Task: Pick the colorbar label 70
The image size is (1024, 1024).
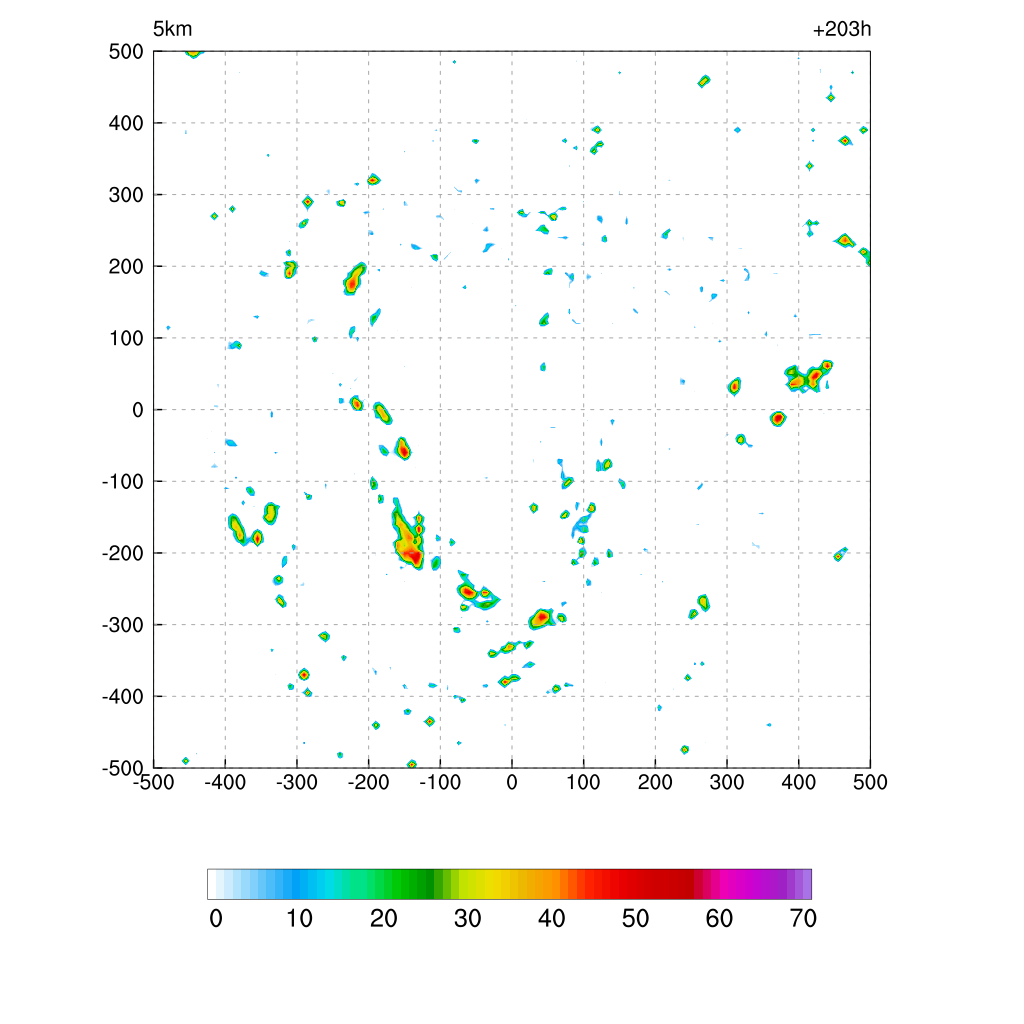Action: point(803,919)
